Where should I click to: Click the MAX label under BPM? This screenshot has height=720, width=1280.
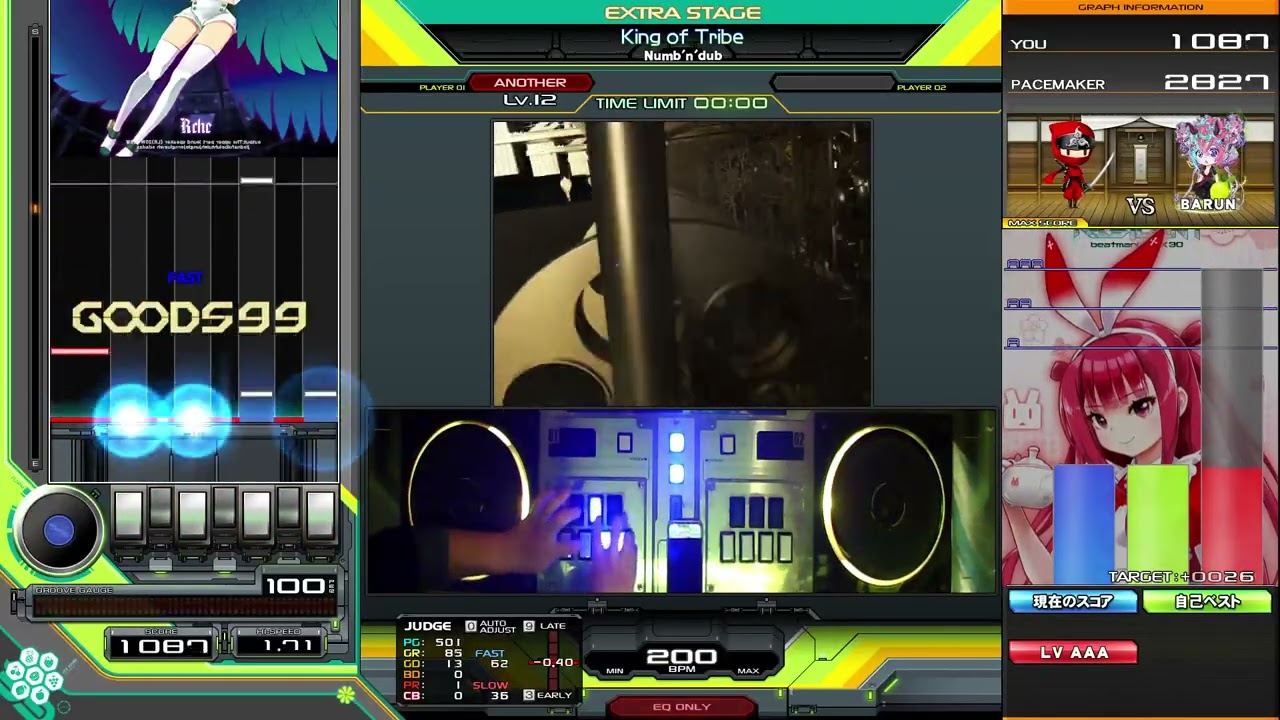pyautogui.click(x=747, y=671)
